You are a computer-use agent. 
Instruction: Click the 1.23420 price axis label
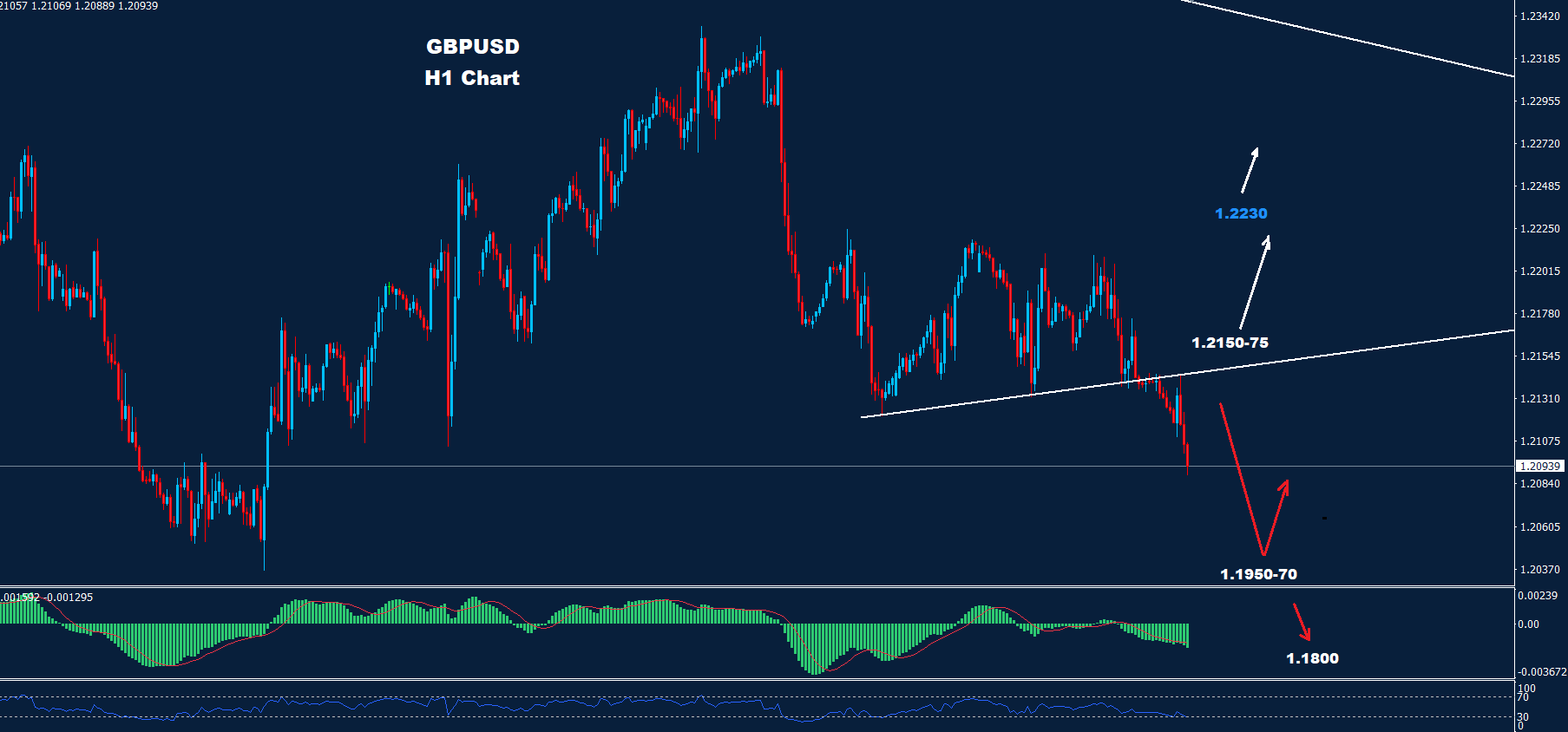[x=1540, y=16]
